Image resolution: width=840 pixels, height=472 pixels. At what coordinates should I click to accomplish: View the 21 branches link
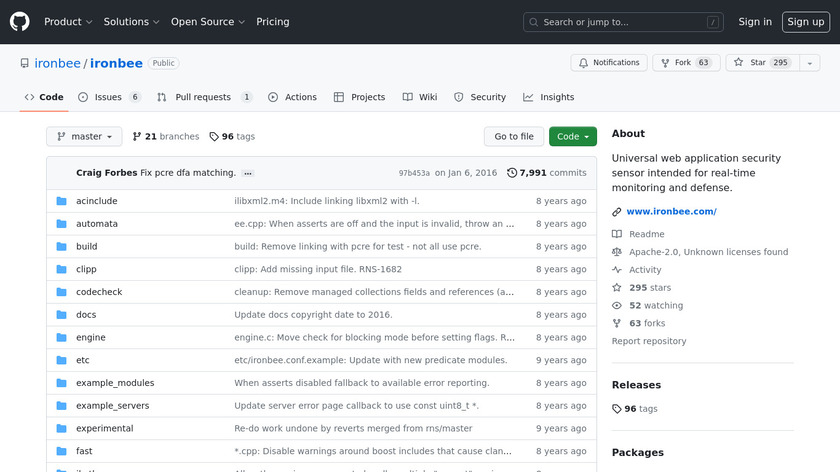click(166, 137)
